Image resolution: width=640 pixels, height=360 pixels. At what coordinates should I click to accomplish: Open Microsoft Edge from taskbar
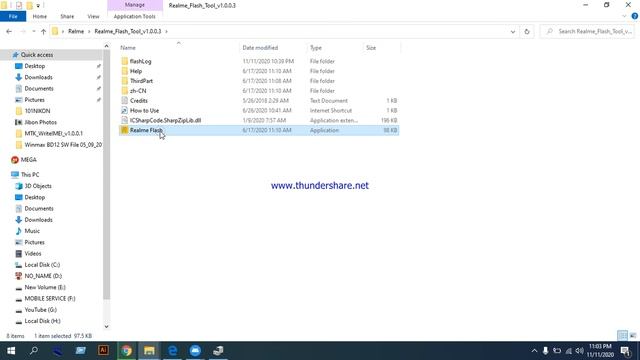point(172,351)
